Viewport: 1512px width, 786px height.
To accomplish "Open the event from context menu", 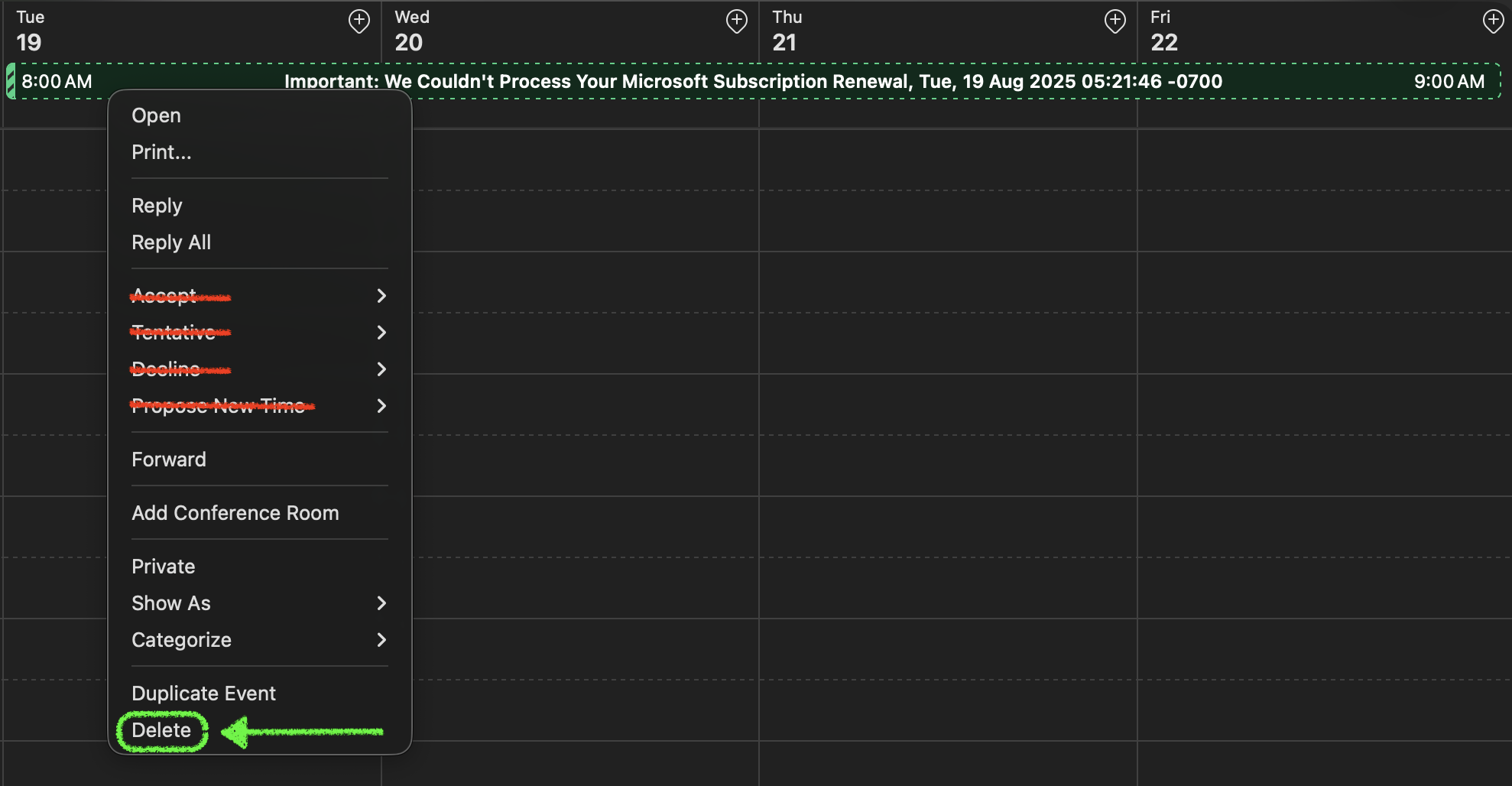I will tap(260, 115).
